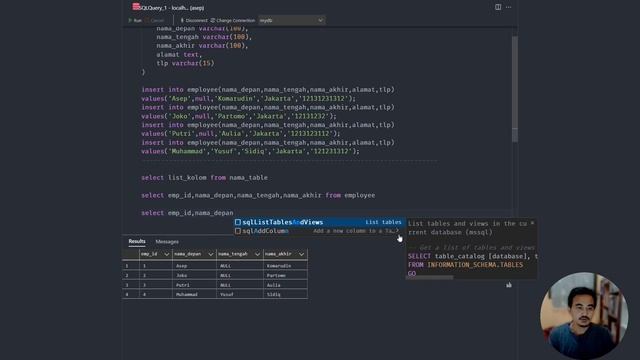Click the values line containing 'Joko'
The image size is (640, 360).
(239, 116)
